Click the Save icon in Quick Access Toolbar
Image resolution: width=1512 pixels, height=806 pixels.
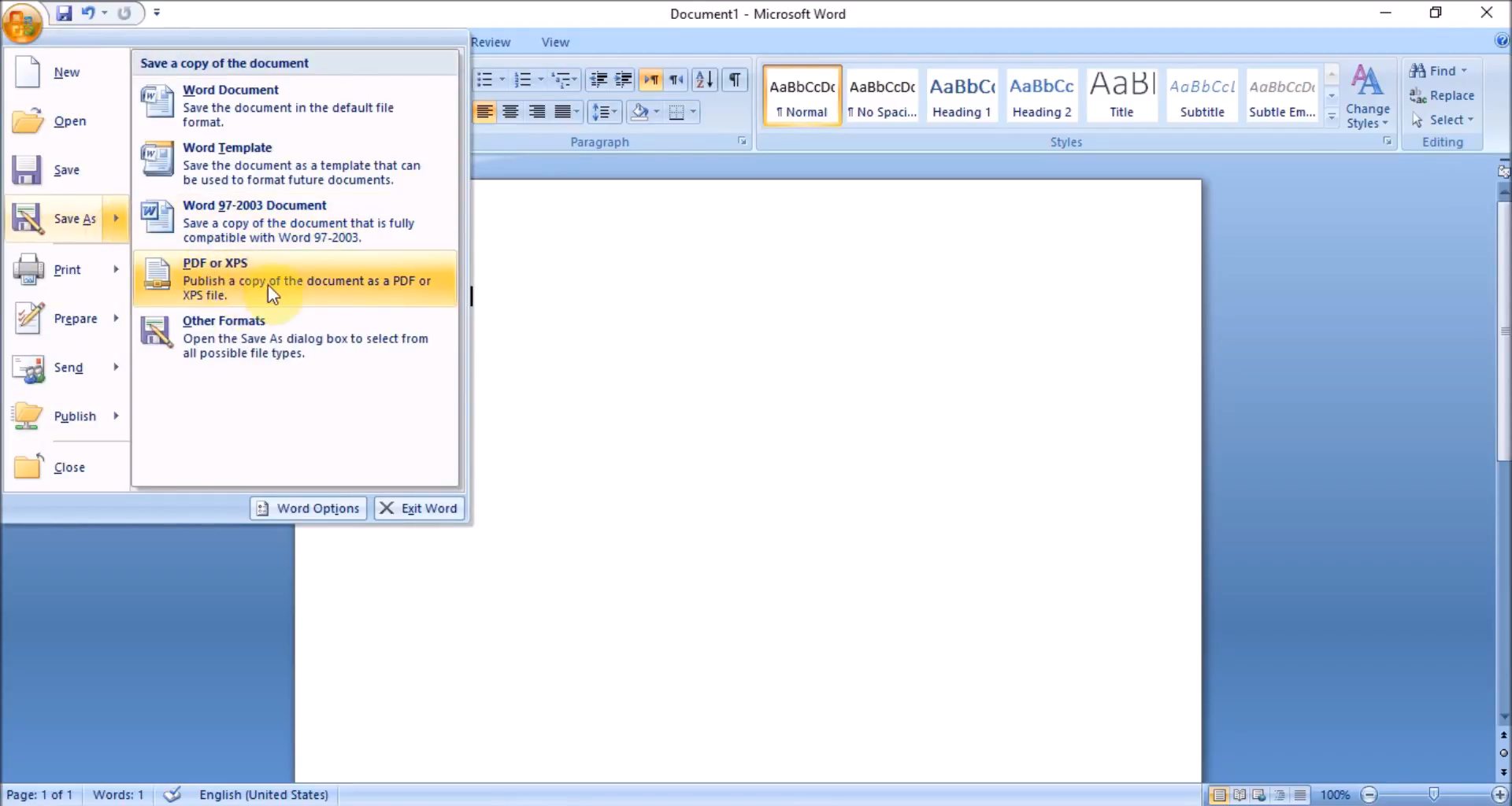65,13
